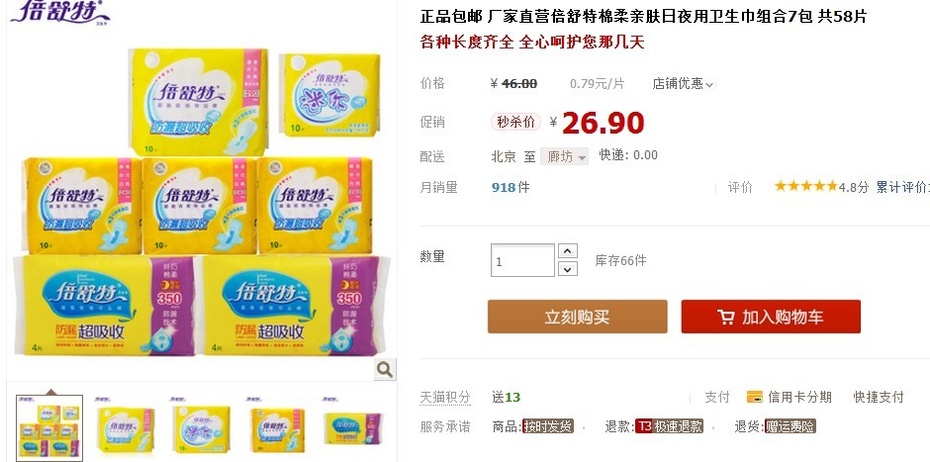Viewport: 930px width, 462px height.
Task: Click the 天猫积分 label link
Action: [x=445, y=397]
